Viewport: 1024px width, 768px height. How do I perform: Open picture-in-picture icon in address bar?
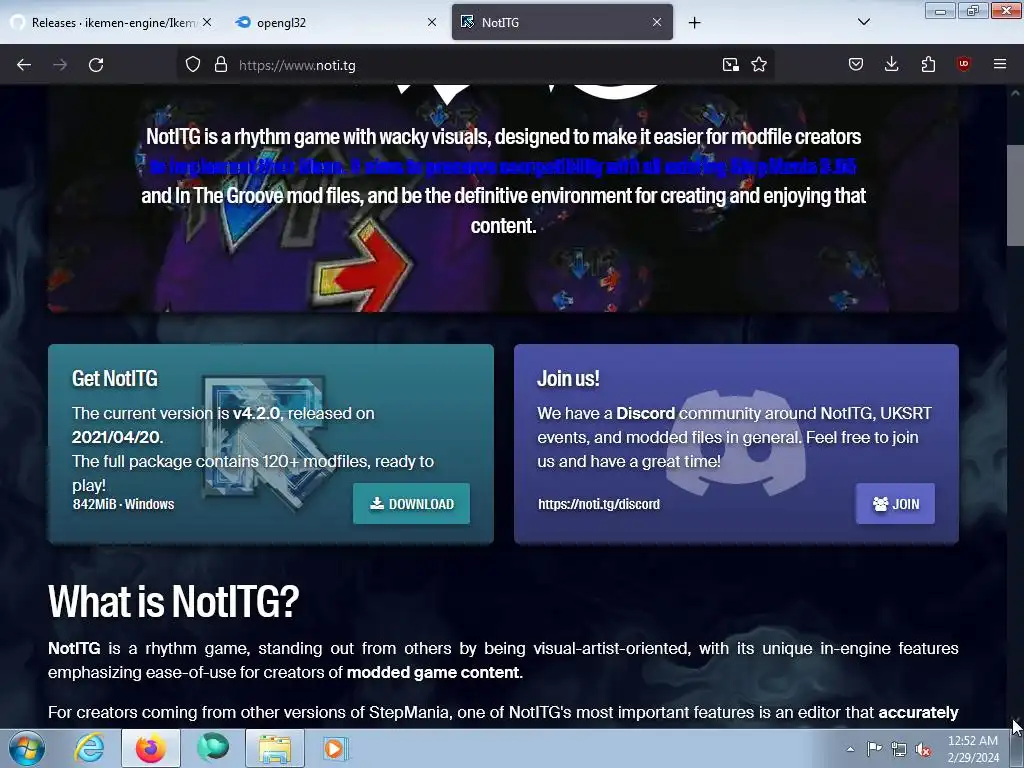point(731,65)
